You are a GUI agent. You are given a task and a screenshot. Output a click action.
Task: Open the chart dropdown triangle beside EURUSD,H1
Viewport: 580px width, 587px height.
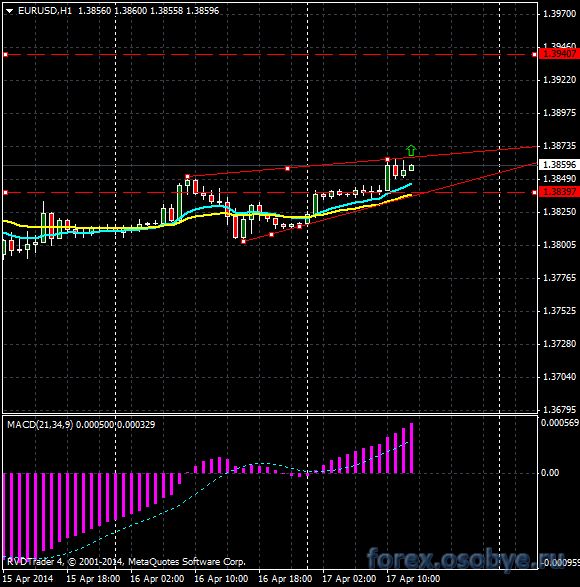click(x=10, y=11)
